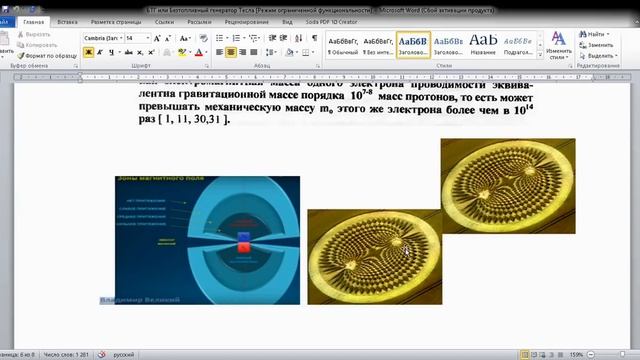Decrease font size with Shrink Font icon
Screen dimensions: 640x360
pyautogui.click(x=168, y=38)
